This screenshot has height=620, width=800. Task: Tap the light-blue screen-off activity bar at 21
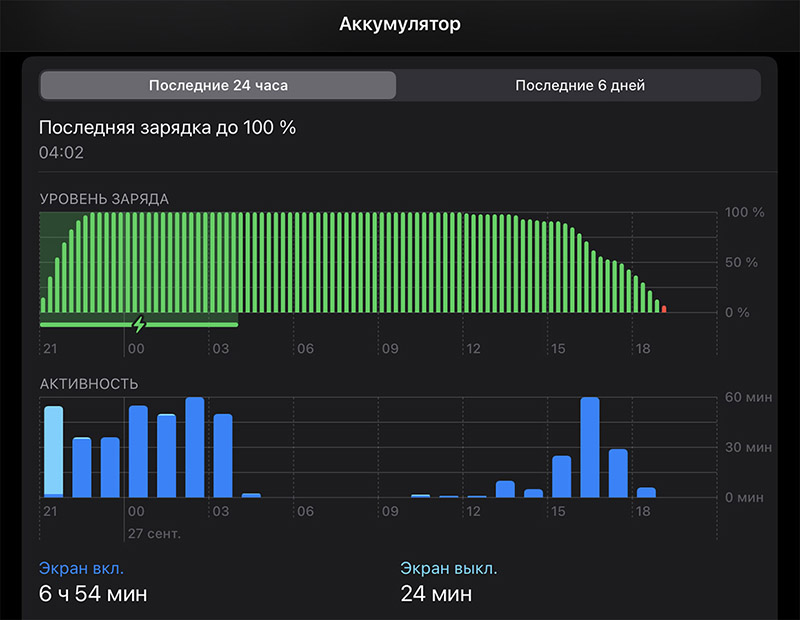point(54,452)
